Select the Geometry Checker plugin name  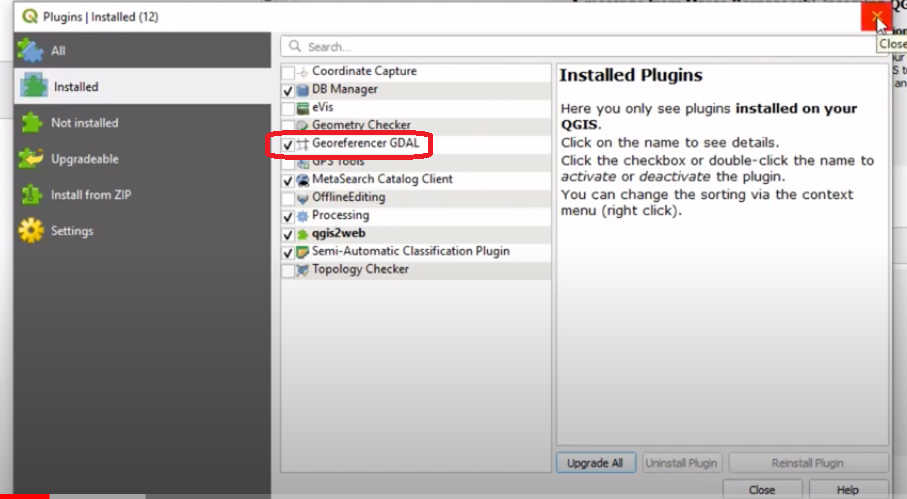[x=362, y=124]
